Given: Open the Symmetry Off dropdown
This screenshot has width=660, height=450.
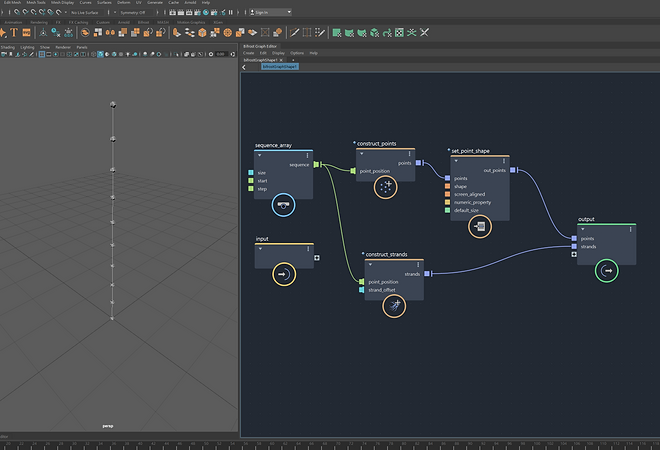Looking at the screenshot, I should [x=136, y=12].
